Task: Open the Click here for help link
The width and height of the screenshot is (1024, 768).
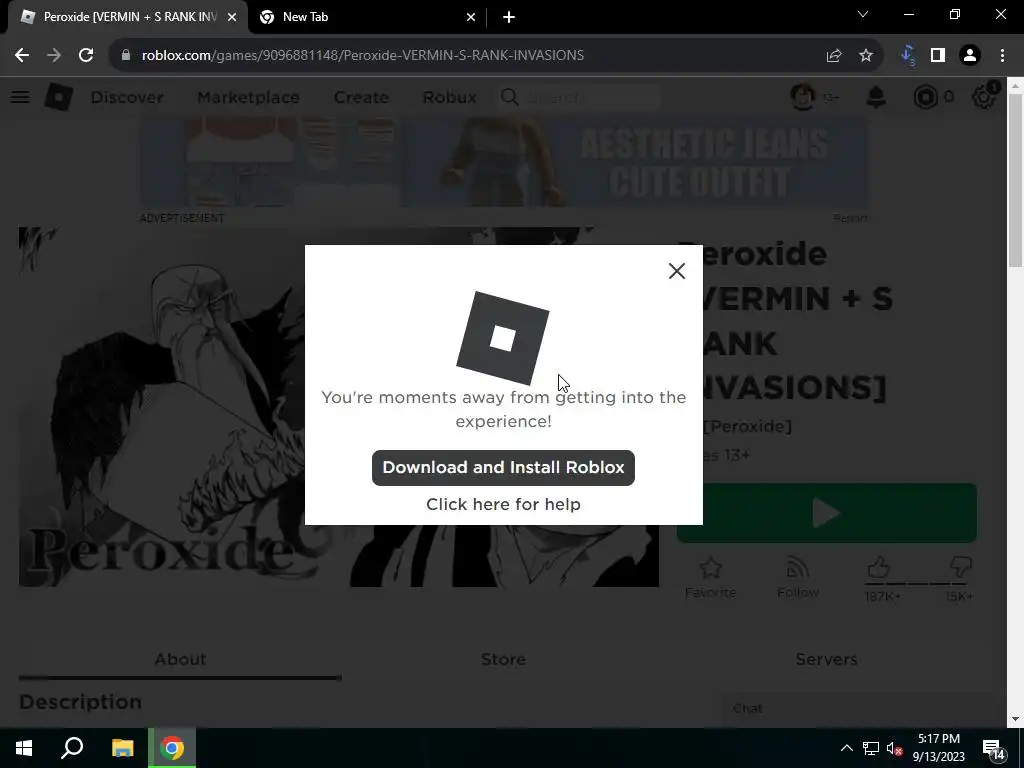Action: [503, 504]
